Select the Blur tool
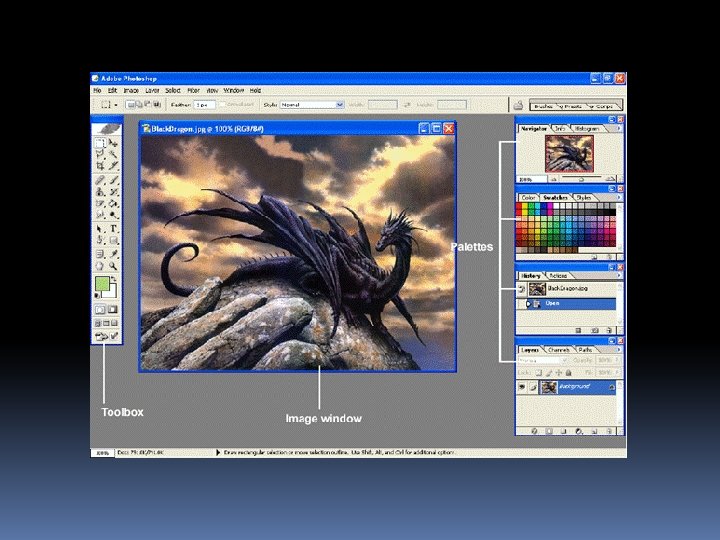The width and height of the screenshot is (720, 540). pos(100,214)
